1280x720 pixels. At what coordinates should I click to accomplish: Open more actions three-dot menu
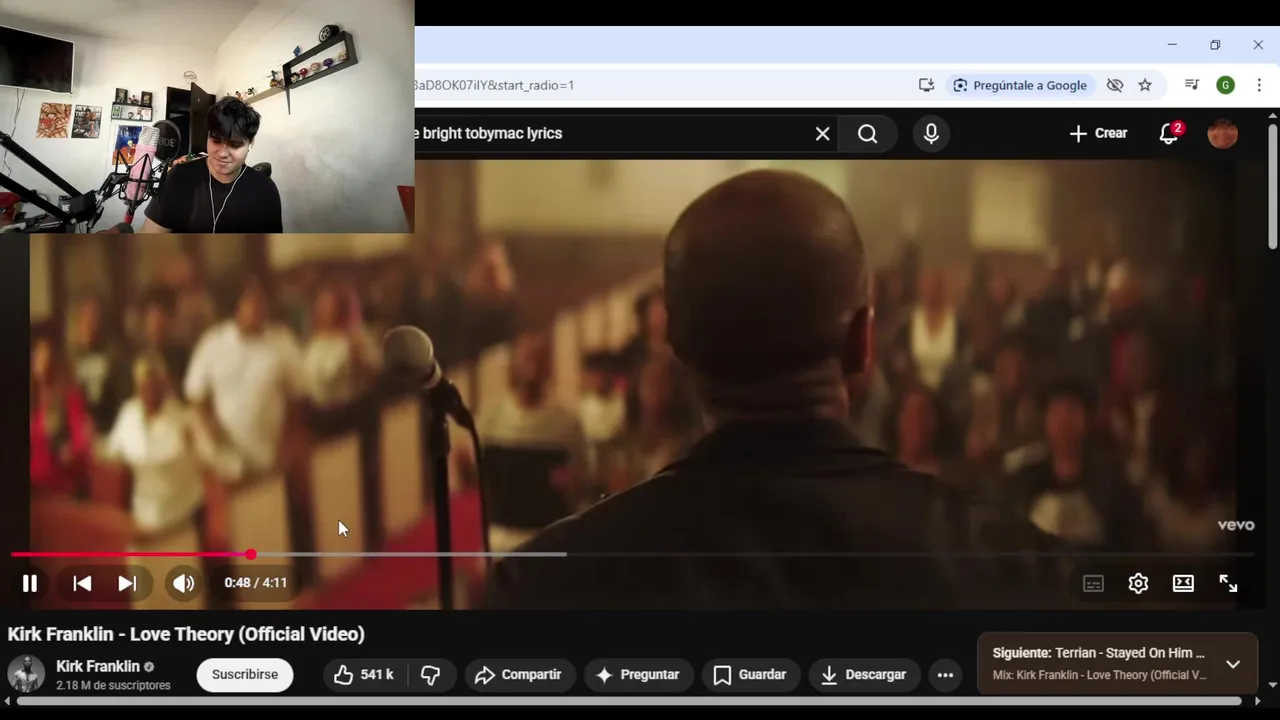click(x=945, y=675)
